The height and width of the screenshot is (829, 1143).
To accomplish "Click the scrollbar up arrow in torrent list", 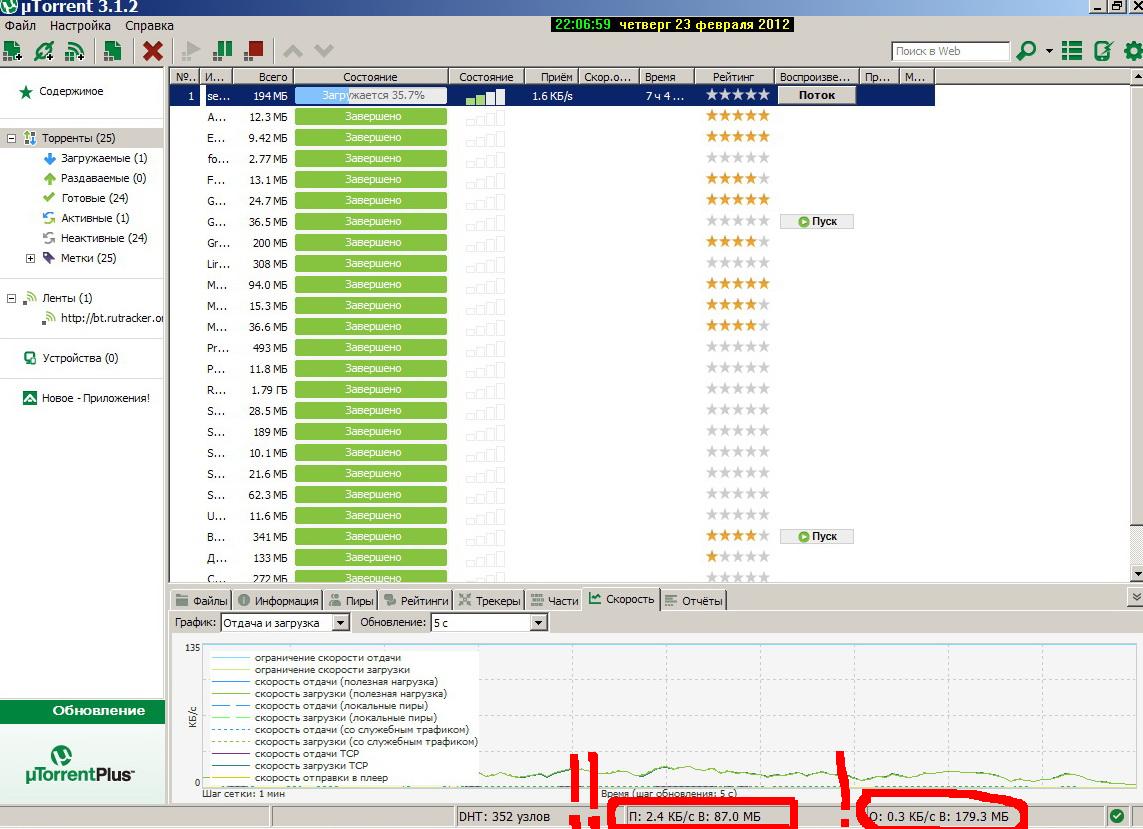I will point(1136,76).
